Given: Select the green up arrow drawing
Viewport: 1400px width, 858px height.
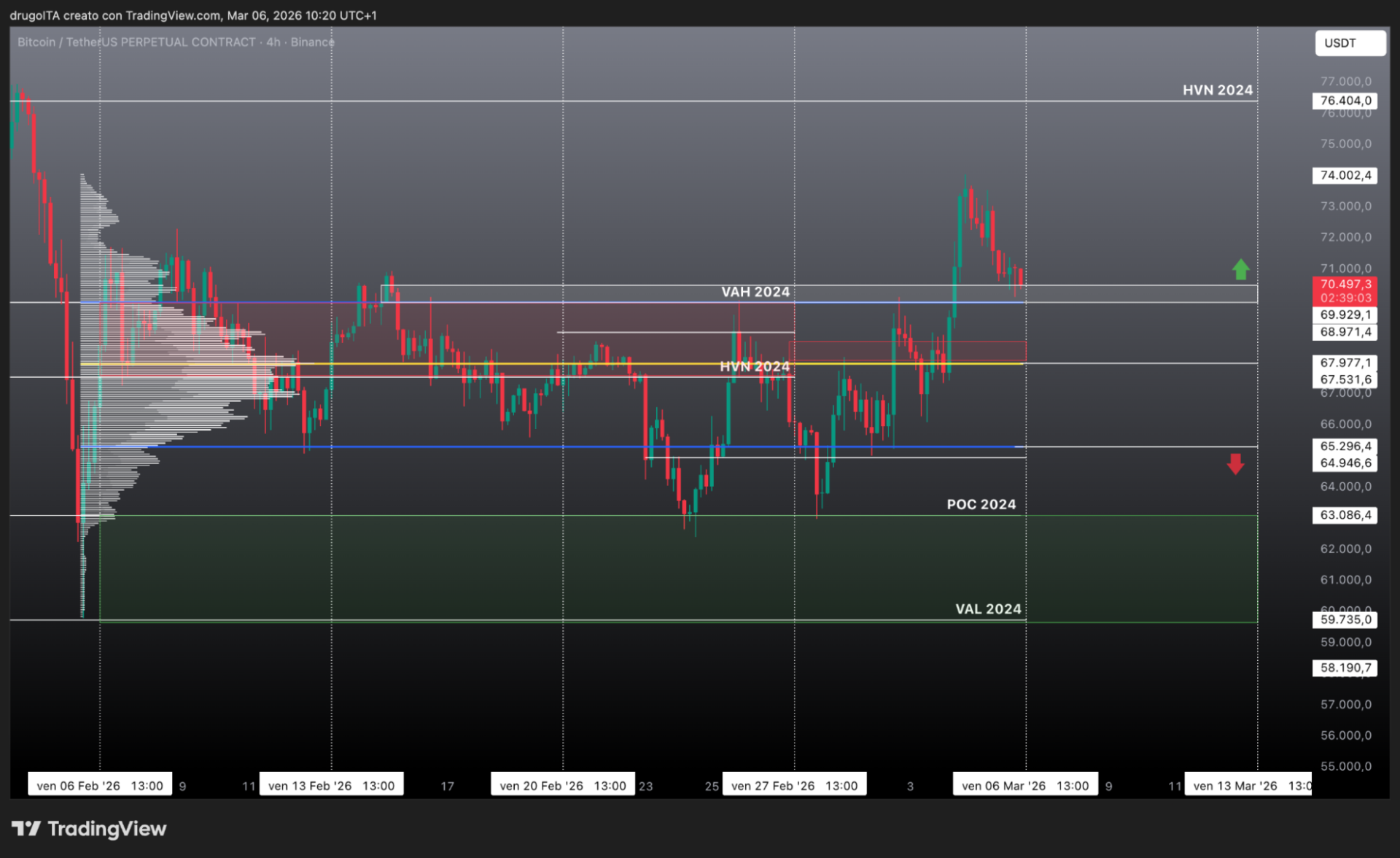Looking at the screenshot, I should point(1240,269).
